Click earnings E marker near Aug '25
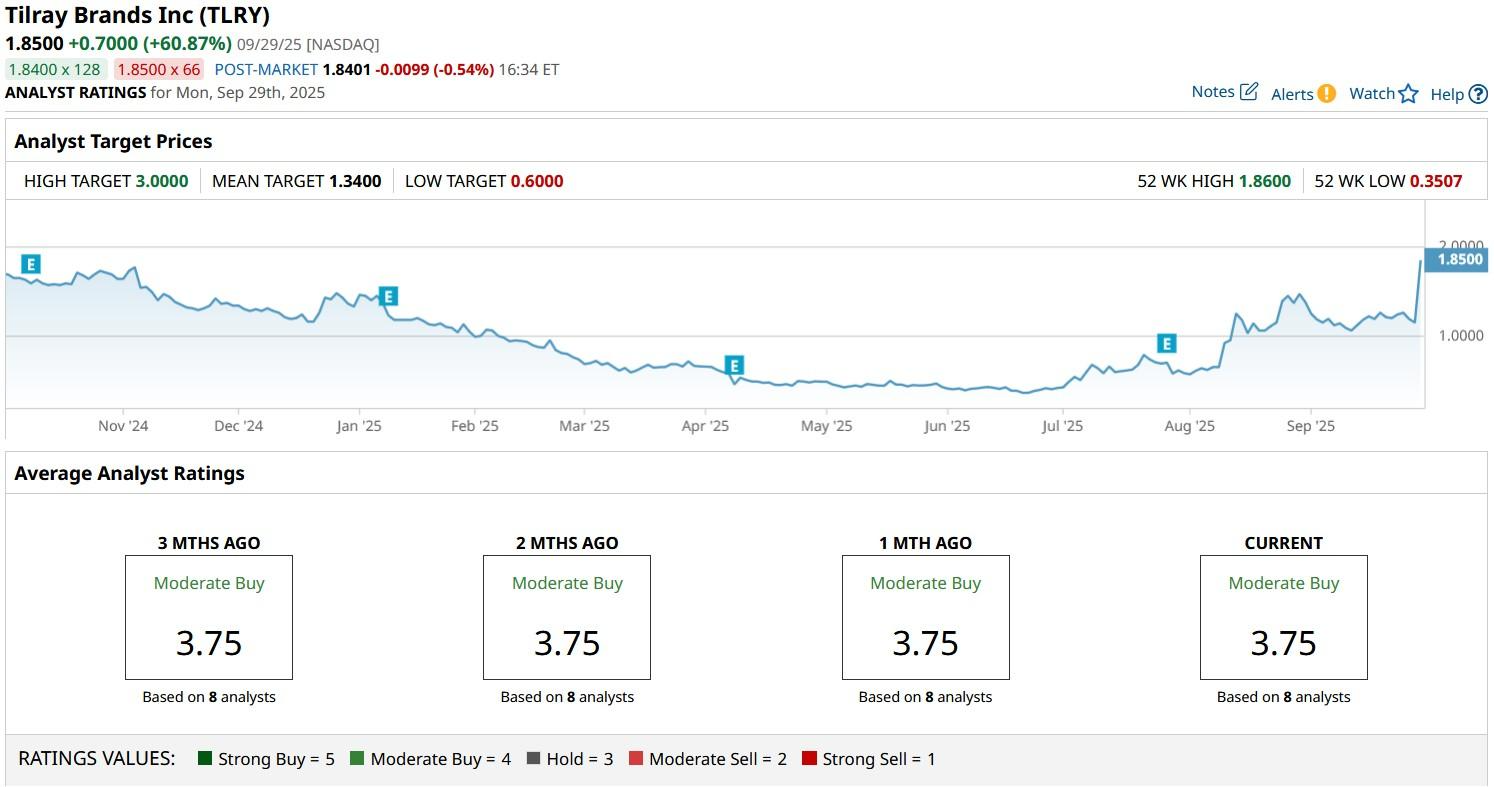 [x=1166, y=344]
